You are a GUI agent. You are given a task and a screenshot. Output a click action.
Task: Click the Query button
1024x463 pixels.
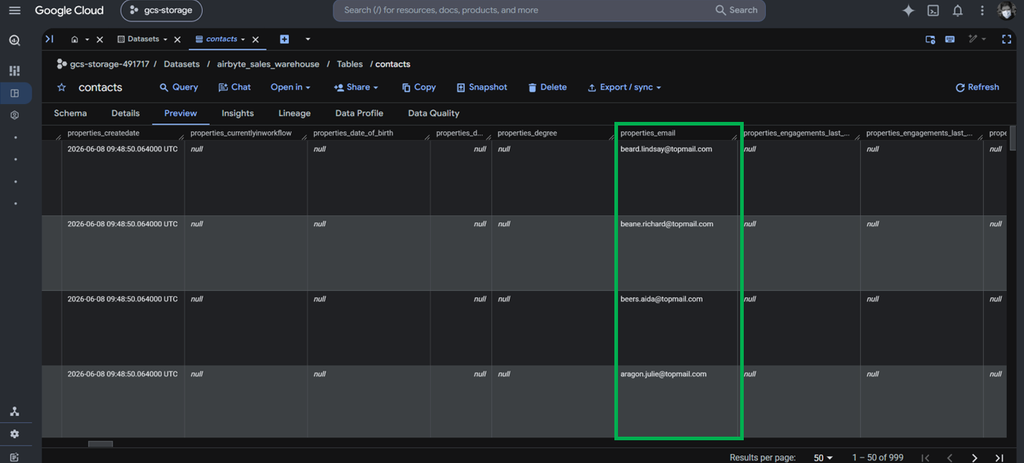[179, 87]
